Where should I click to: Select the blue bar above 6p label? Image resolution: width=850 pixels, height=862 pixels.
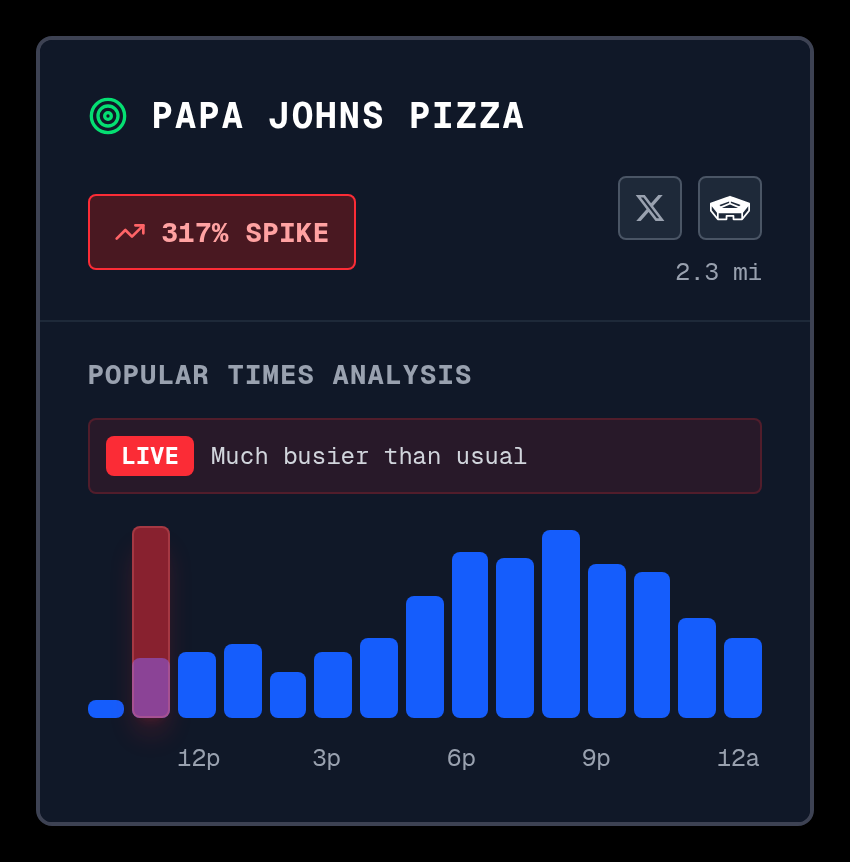(470, 635)
